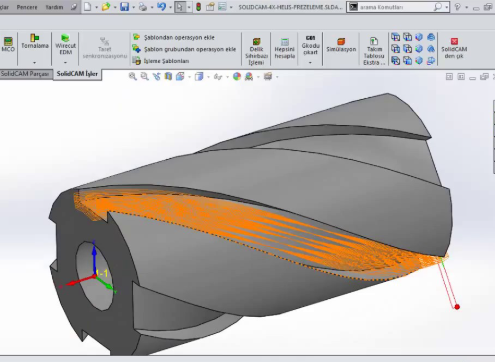Click the Help question mark icon
The width and height of the screenshot is (495, 362).
coord(458,7)
